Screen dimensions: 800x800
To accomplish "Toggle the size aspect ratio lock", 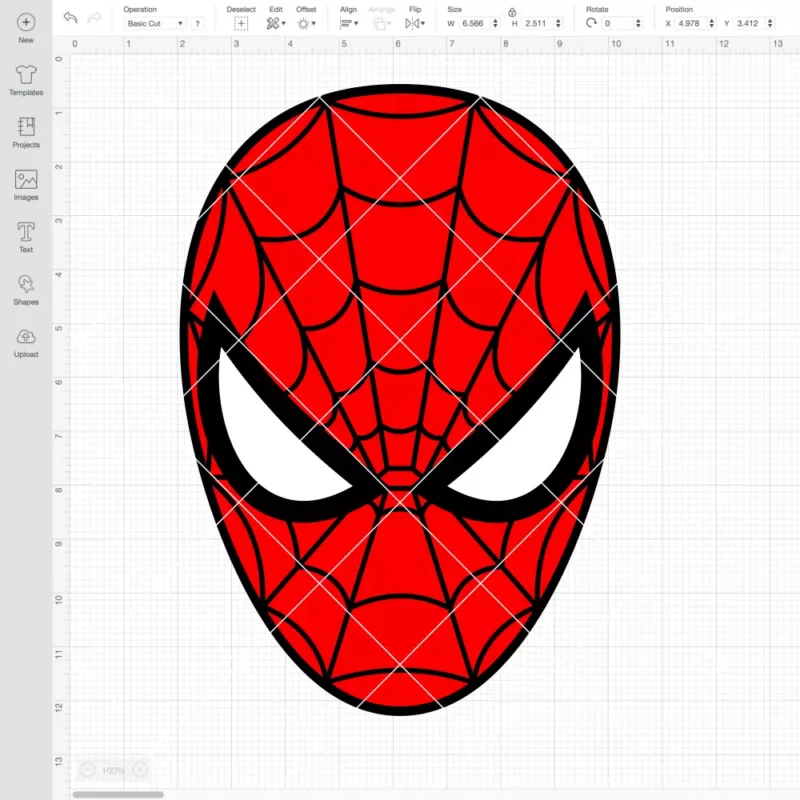I will (512, 12).
